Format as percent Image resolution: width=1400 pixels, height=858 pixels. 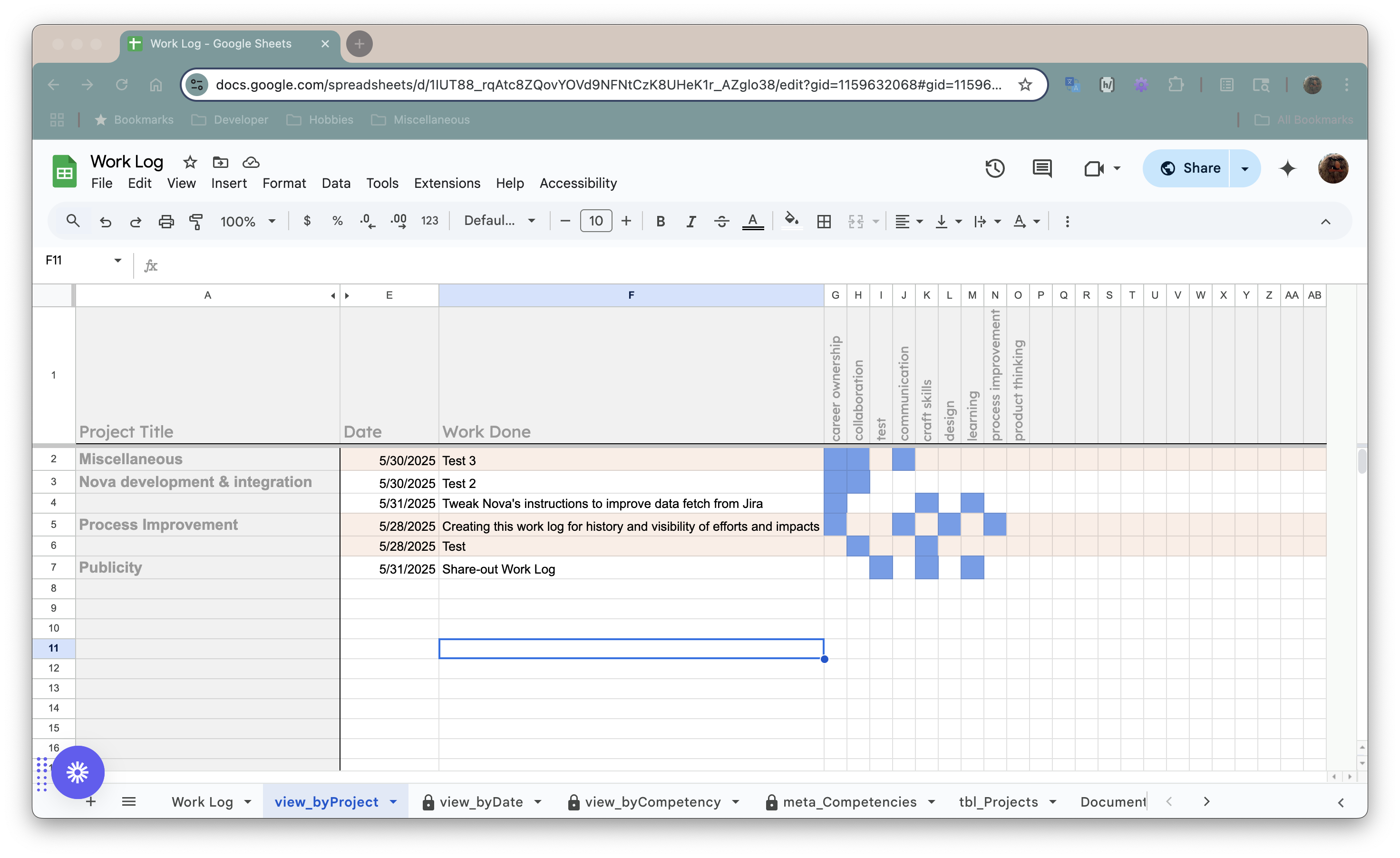[x=338, y=221]
